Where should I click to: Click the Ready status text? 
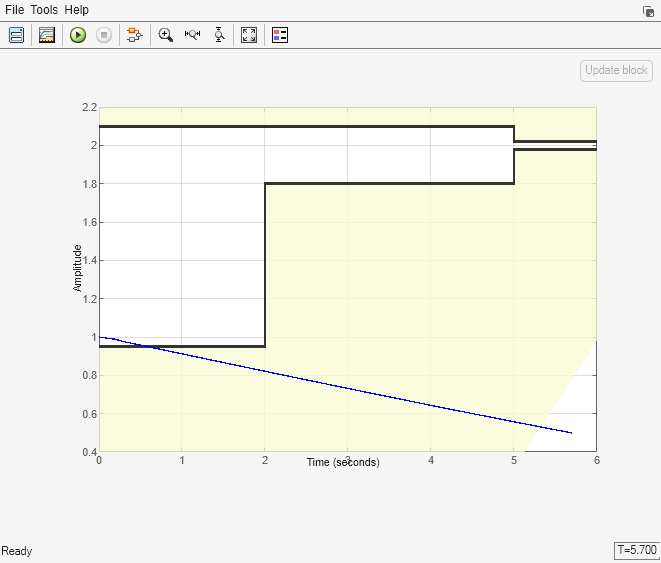pyautogui.click(x=16, y=551)
